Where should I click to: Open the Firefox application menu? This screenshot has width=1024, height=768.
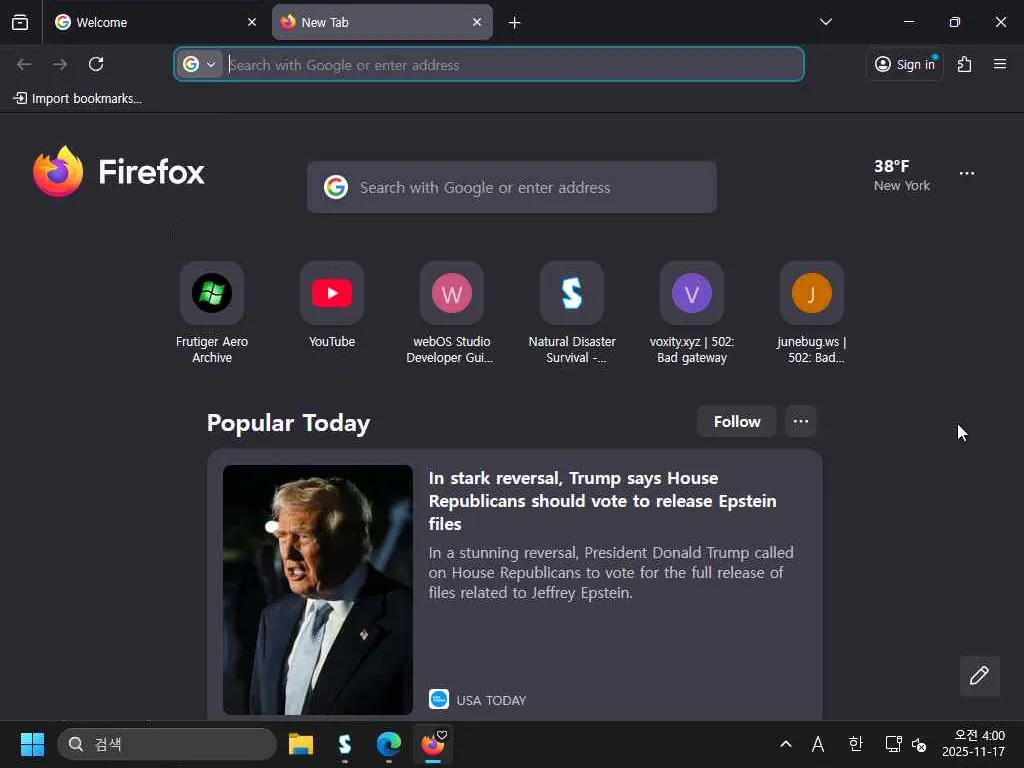point(1000,64)
